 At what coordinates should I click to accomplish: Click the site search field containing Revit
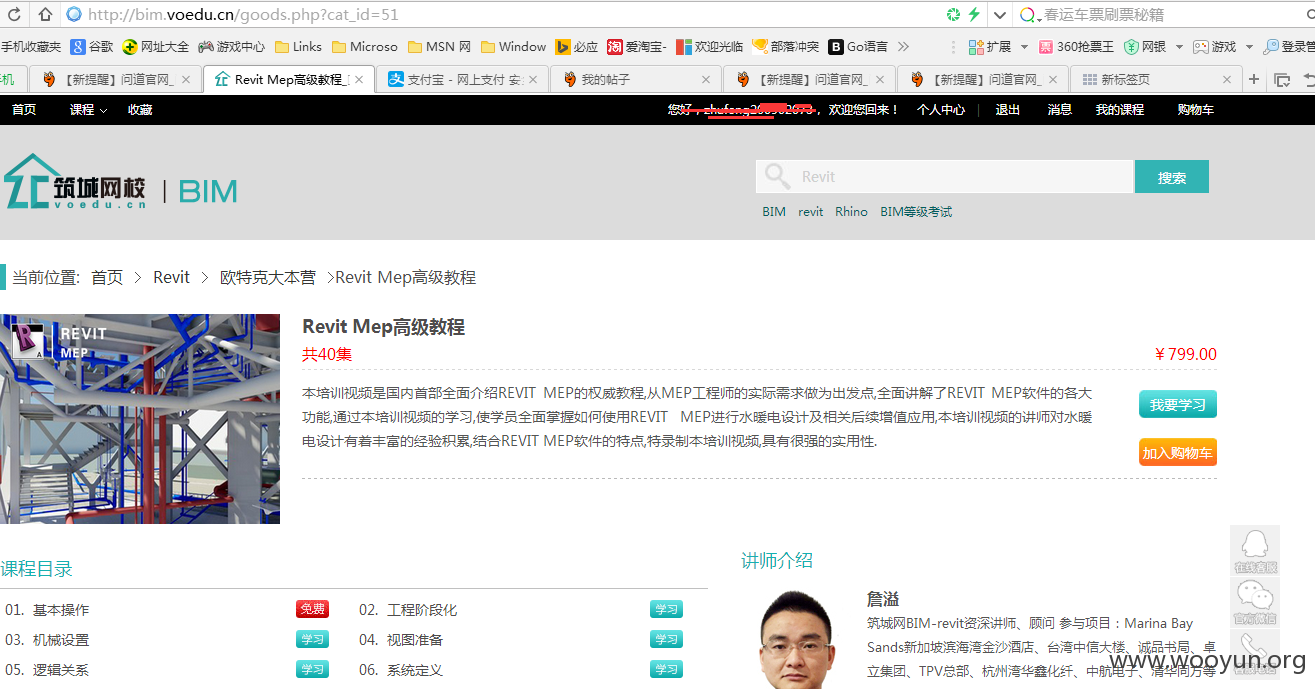pos(944,177)
